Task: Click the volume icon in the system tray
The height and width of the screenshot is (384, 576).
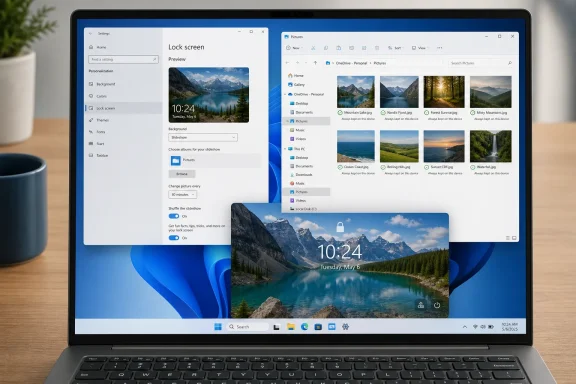Action: (x=483, y=327)
